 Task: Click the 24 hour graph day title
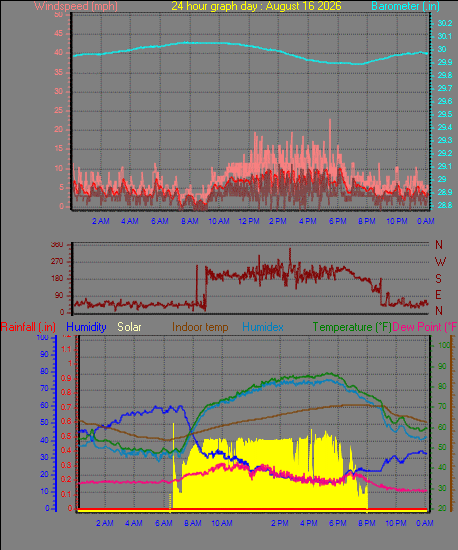(256, 6)
